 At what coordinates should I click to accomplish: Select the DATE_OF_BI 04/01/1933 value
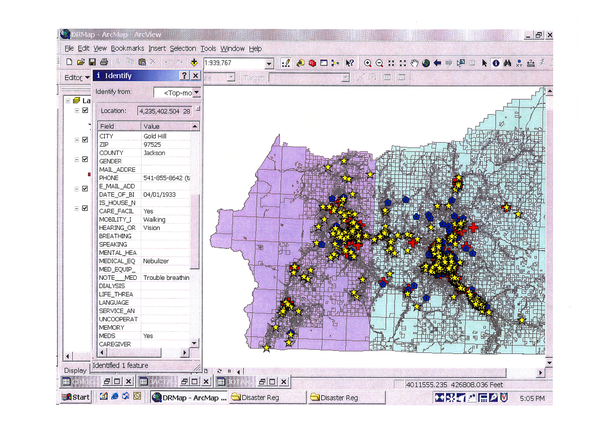pyautogui.click(x=160, y=195)
